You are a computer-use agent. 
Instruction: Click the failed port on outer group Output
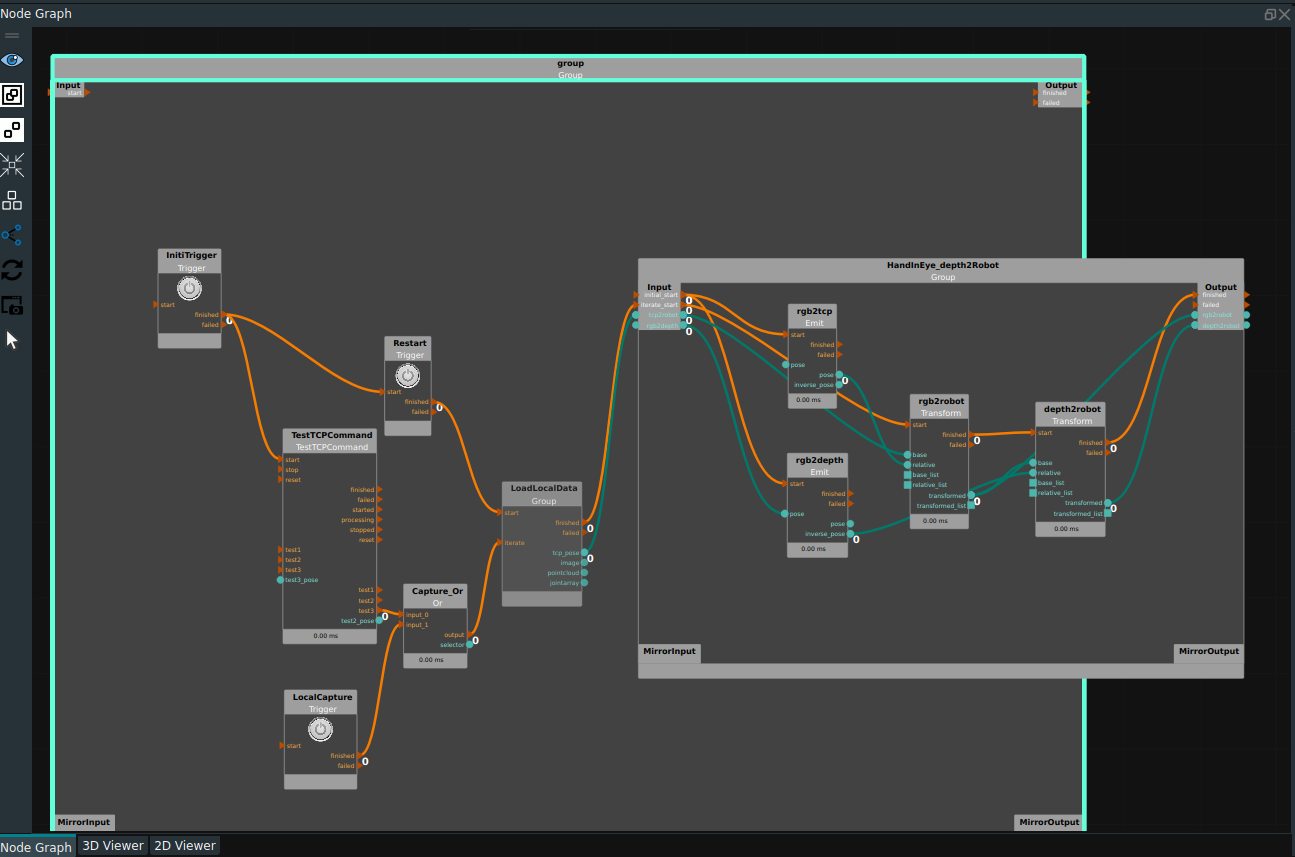[1037, 103]
